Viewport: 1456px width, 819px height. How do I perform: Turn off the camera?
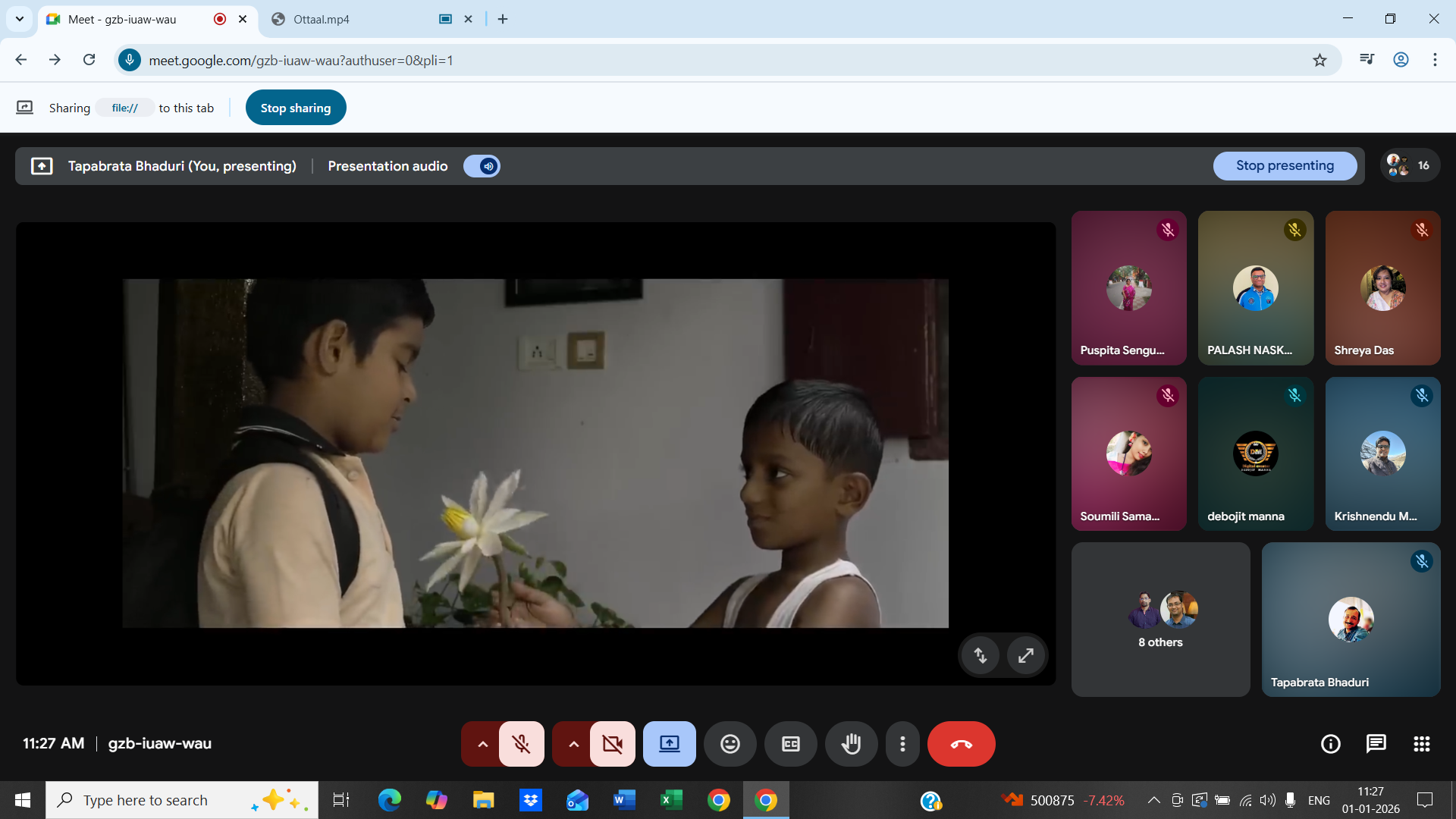tap(612, 744)
